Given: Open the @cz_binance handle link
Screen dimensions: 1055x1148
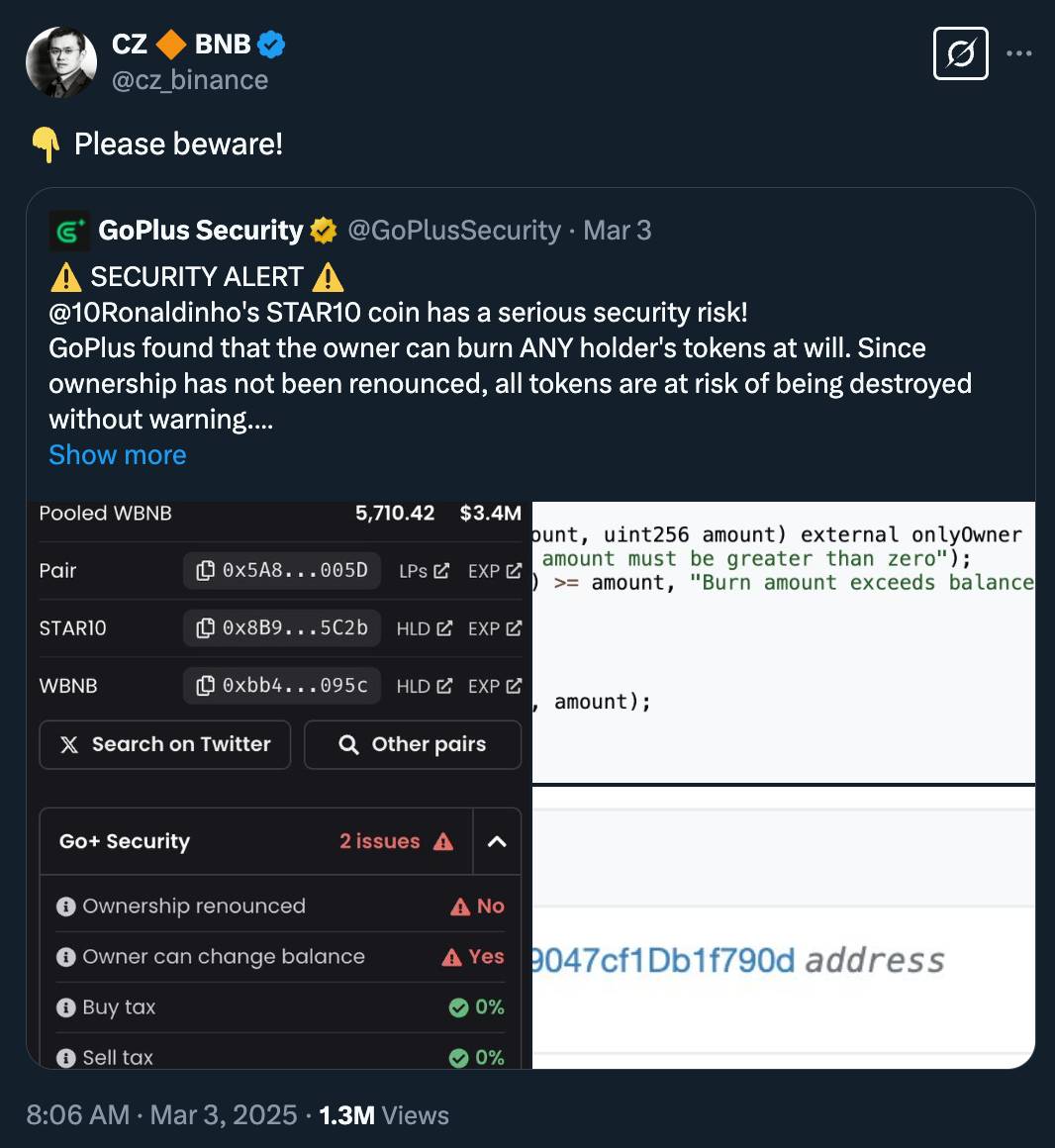Looking at the screenshot, I should tap(190, 80).
